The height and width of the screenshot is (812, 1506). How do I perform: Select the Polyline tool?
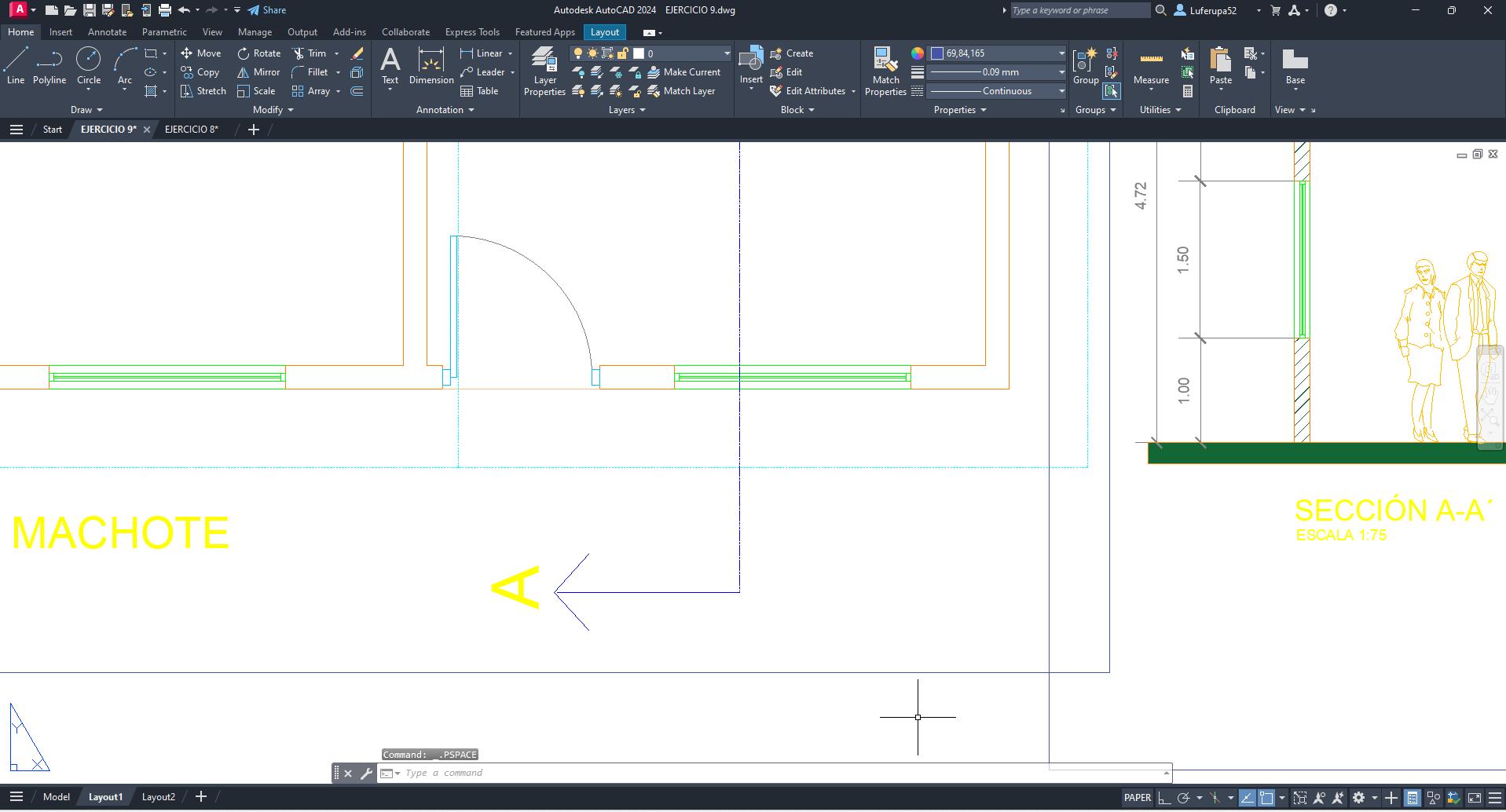pyautogui.click(x=49, y=66)
